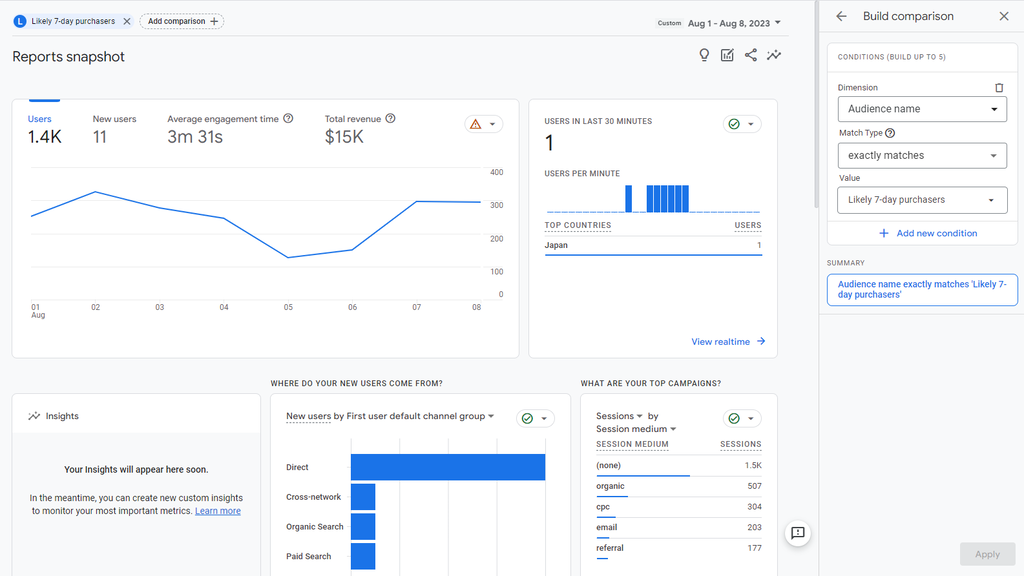Open the feedback icon
Viewport: 1024px width, 576px height.
pos(797,533)
